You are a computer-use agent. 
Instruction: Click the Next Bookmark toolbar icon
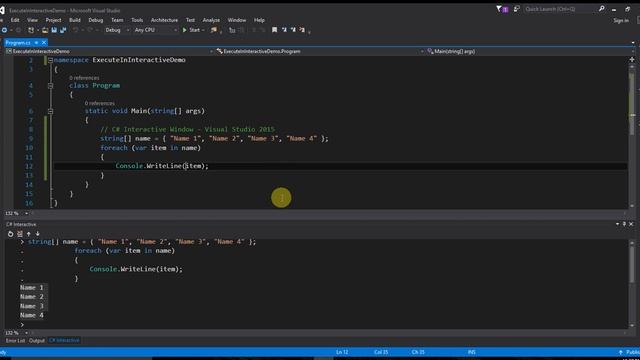[x=293, y=30]
